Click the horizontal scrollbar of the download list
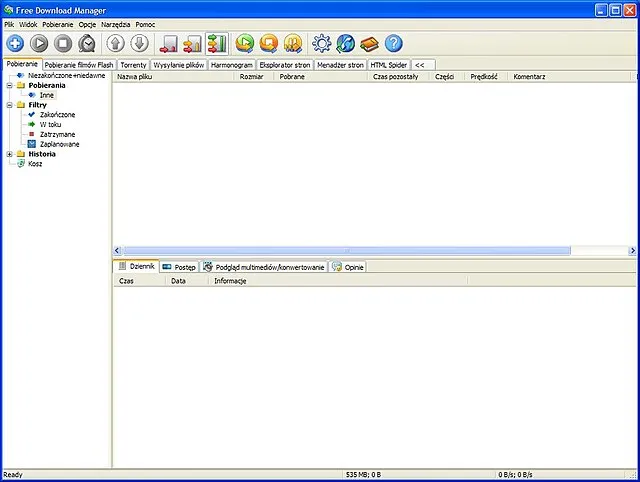The height and width of the screenshot is (482, 640). click(345, 250)
